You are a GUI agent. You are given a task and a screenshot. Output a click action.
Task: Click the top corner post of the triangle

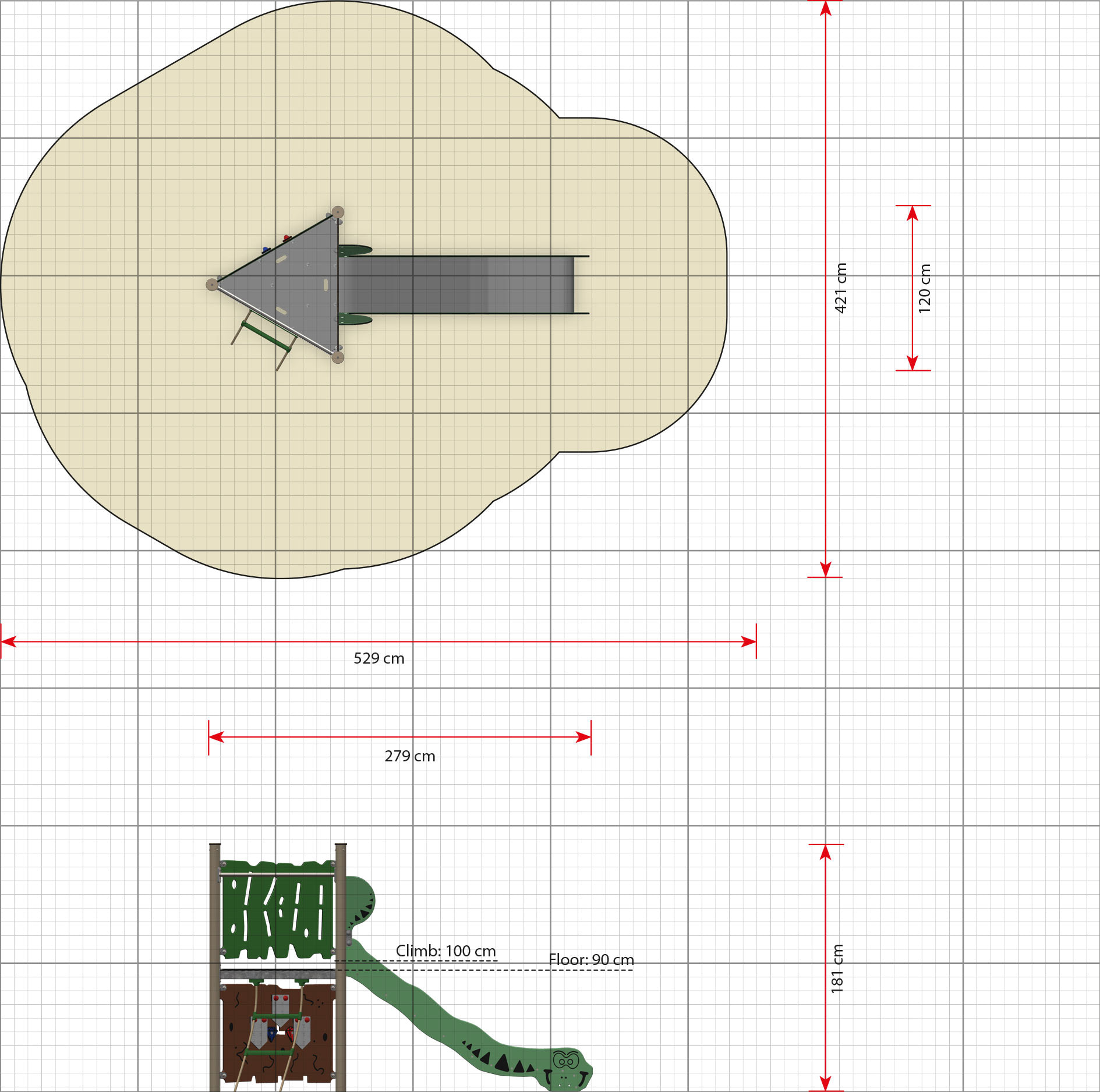[x=338, y=212]
